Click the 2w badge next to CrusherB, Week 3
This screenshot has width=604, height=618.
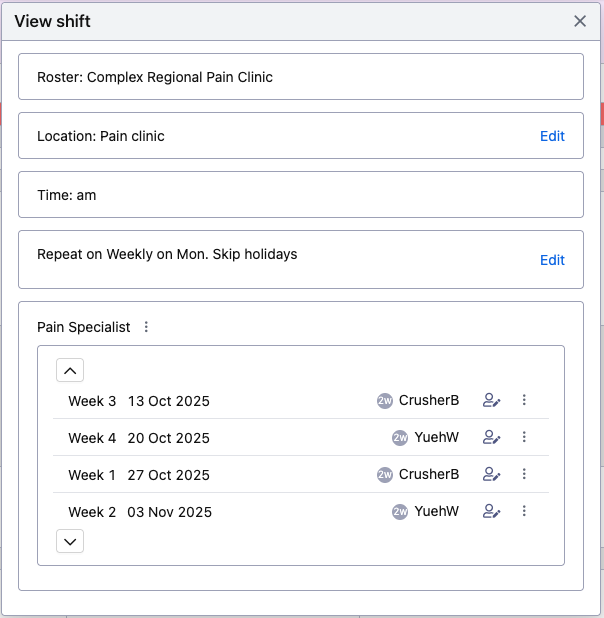click(385, 401)
